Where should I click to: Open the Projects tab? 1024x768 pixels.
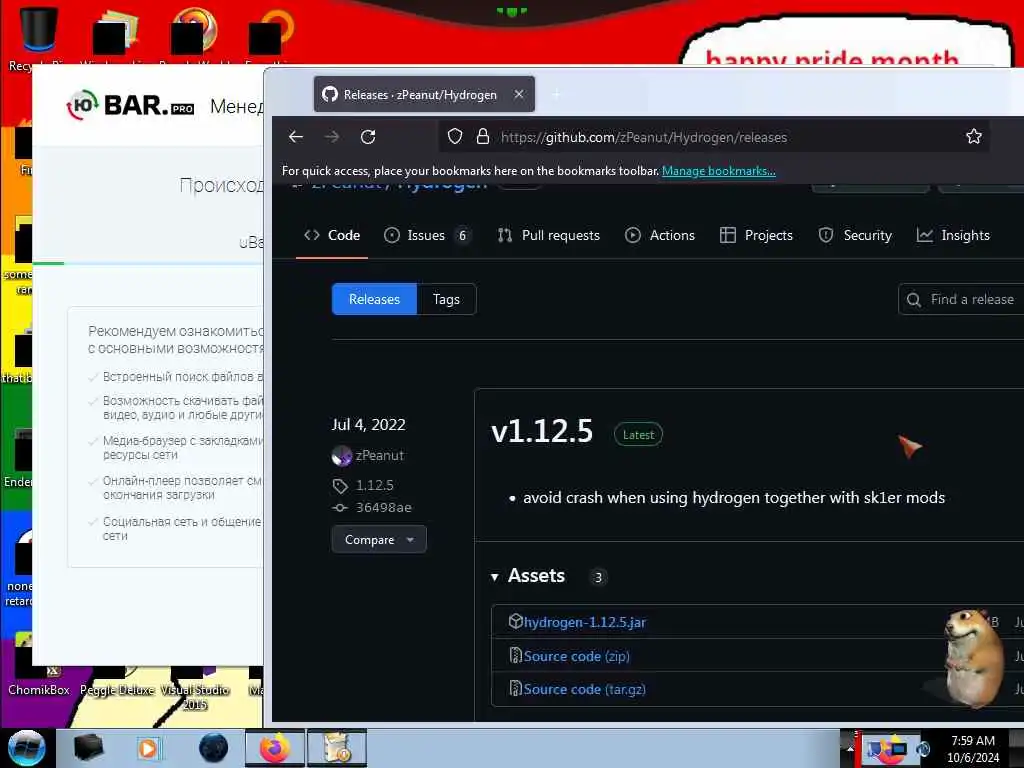[x=756, y=235]
